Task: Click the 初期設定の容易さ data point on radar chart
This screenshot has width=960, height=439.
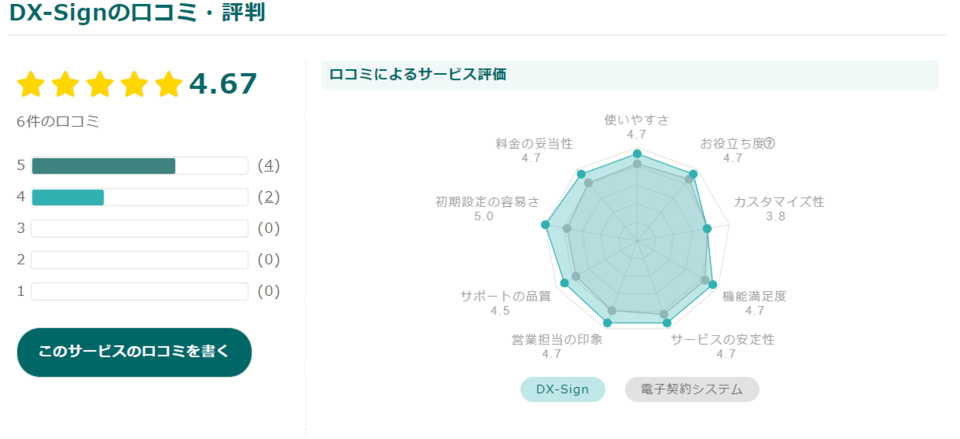Action: tap(545, 225)
